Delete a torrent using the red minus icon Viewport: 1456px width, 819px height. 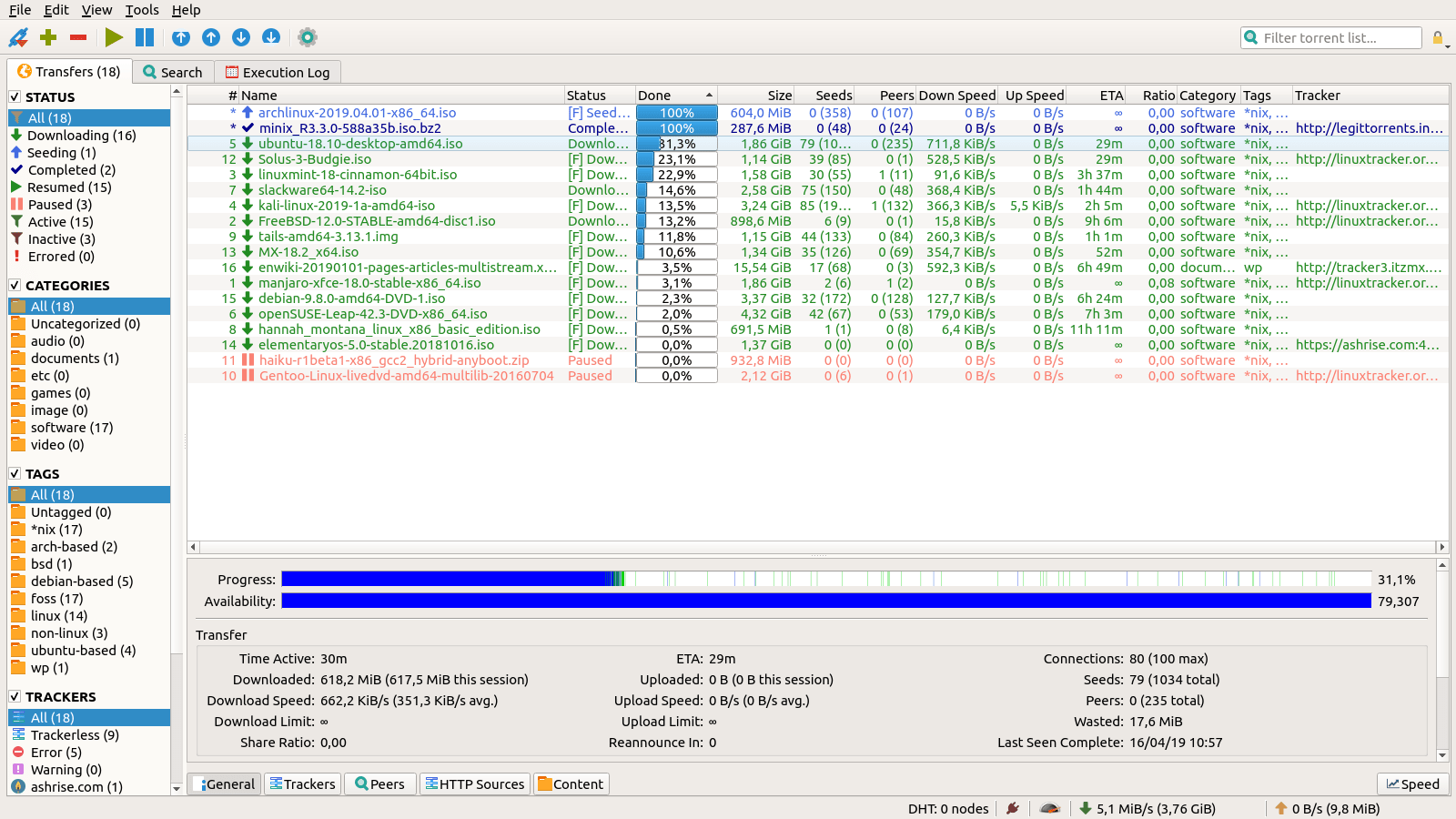[78, 37]
